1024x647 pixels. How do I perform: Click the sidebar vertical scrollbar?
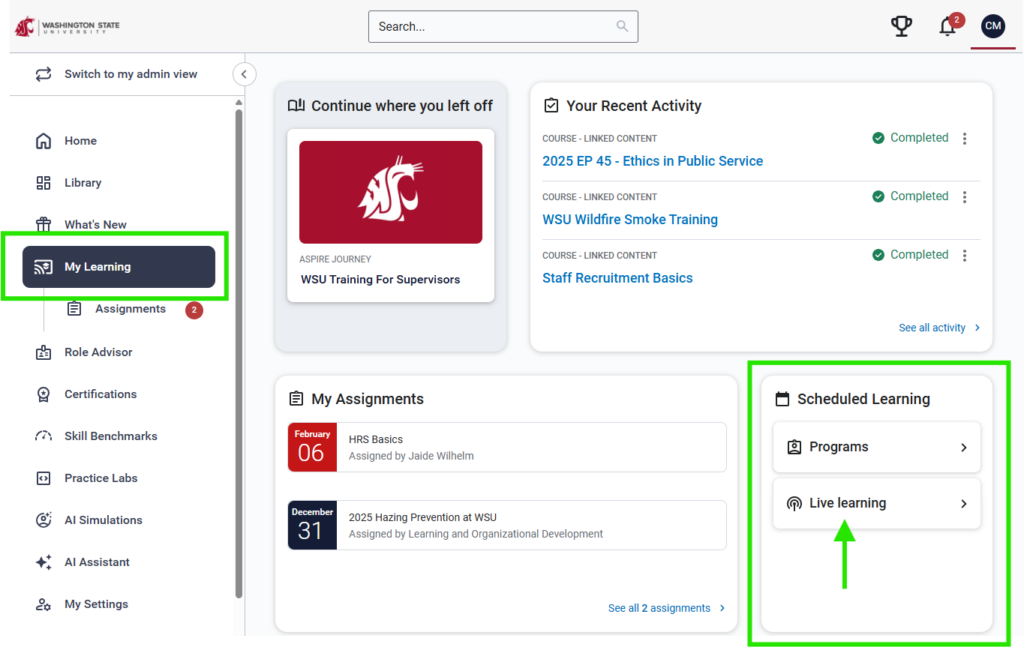239,353
